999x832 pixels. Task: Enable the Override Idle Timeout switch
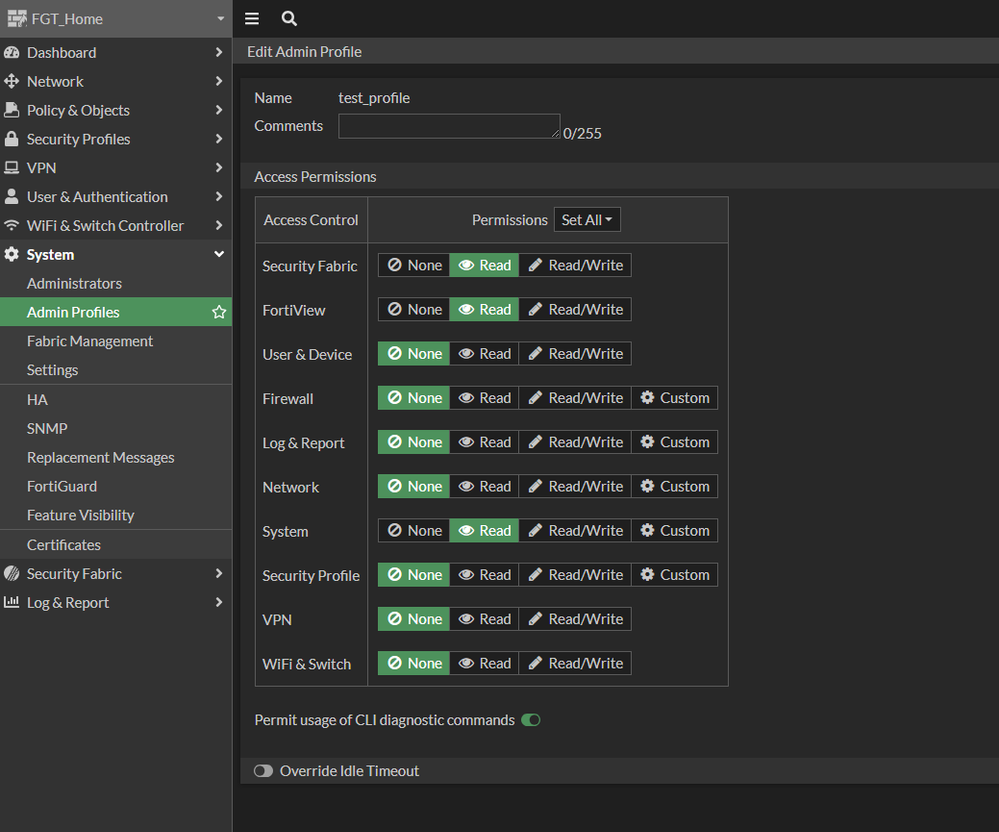click(x=263, y=771)
